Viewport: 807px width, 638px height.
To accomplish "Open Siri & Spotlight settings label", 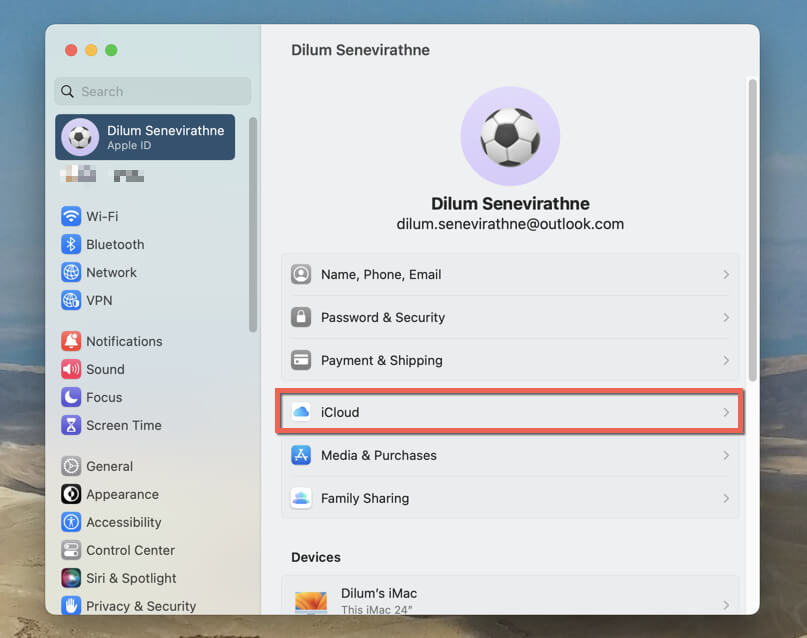I will [x=131, y=578].
